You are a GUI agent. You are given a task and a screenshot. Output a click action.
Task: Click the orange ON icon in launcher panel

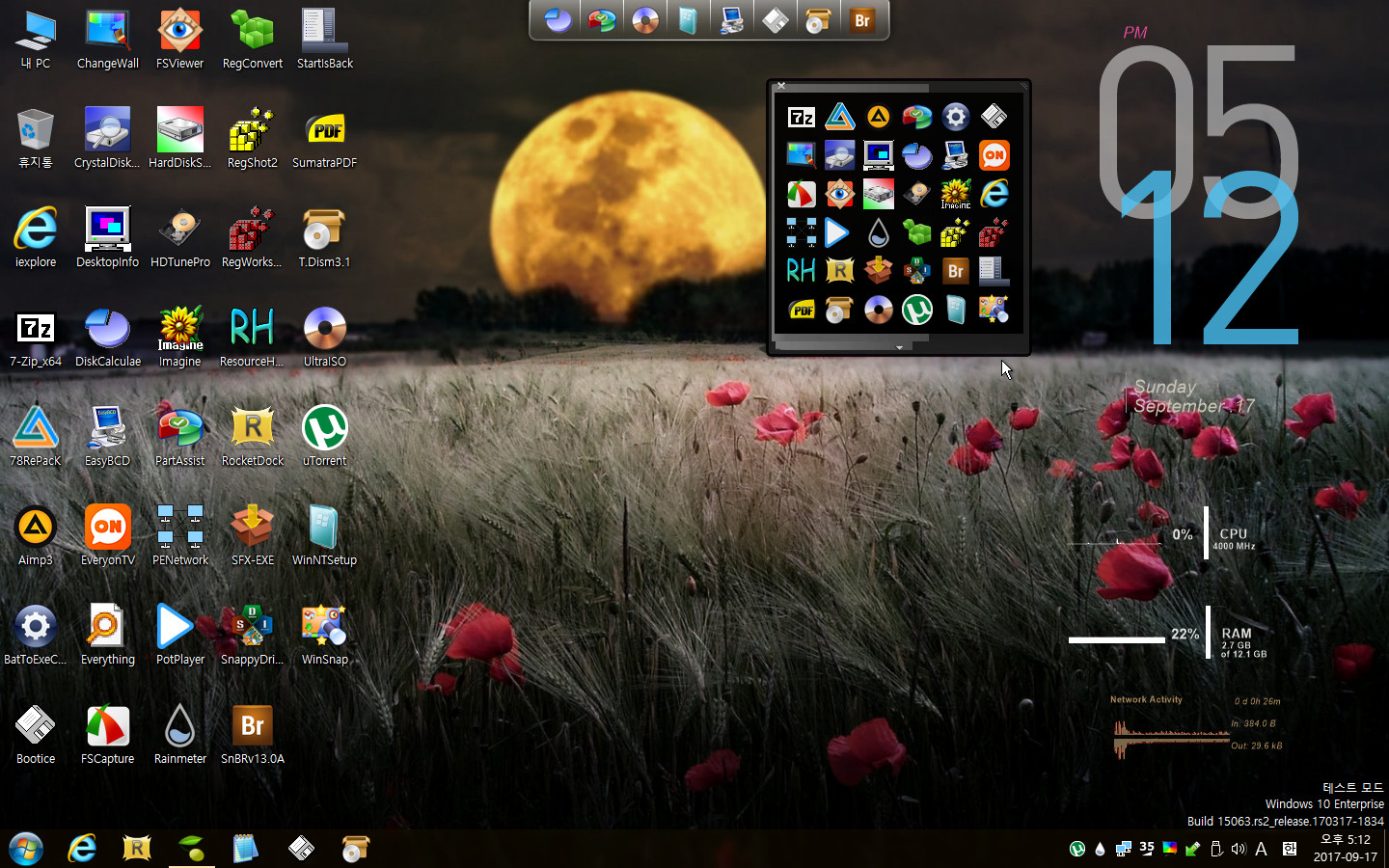[x=994, y=155]
